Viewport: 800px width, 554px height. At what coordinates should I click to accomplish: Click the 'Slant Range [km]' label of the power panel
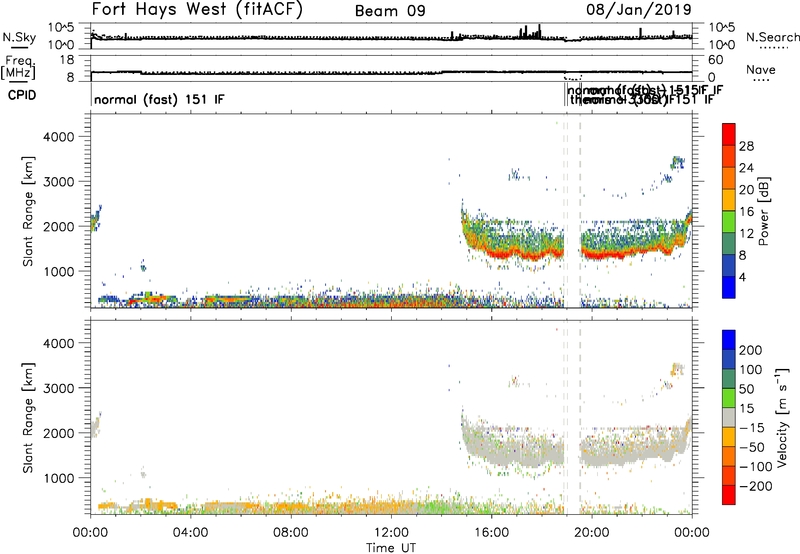click(x=28, y=211)
